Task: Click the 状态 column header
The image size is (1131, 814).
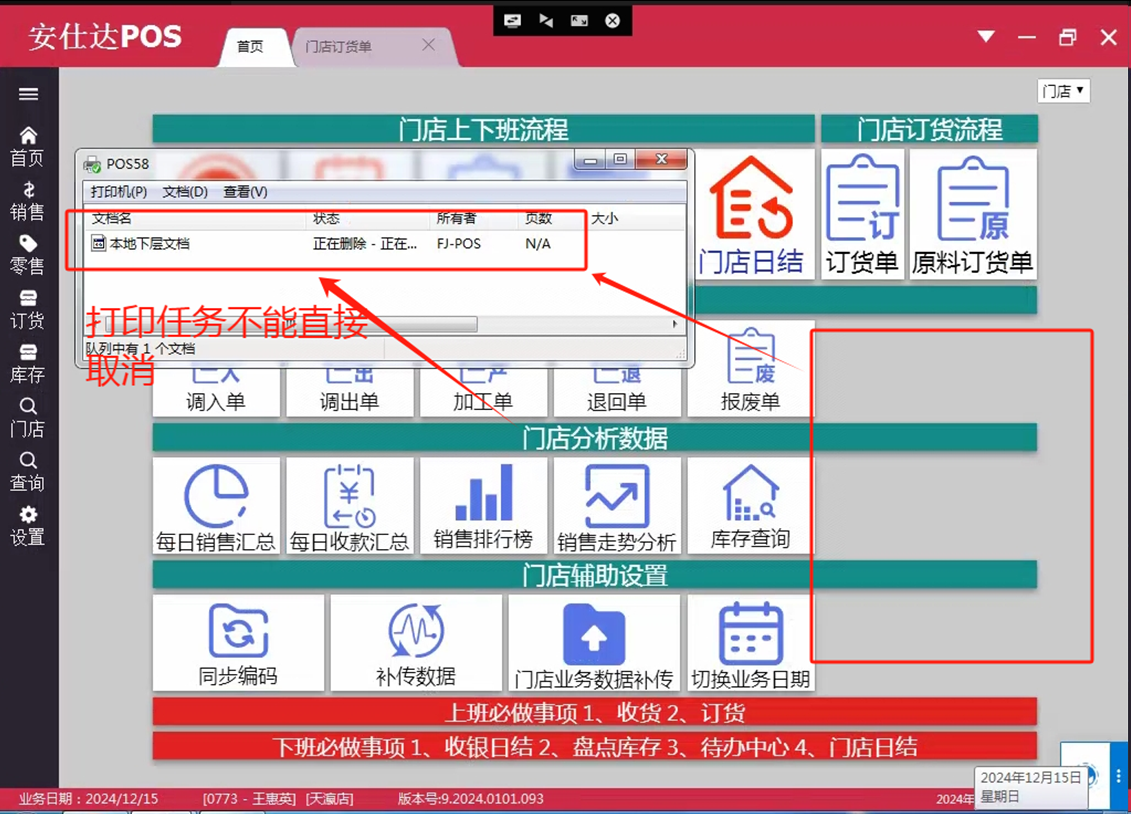Action: point(327,218)
